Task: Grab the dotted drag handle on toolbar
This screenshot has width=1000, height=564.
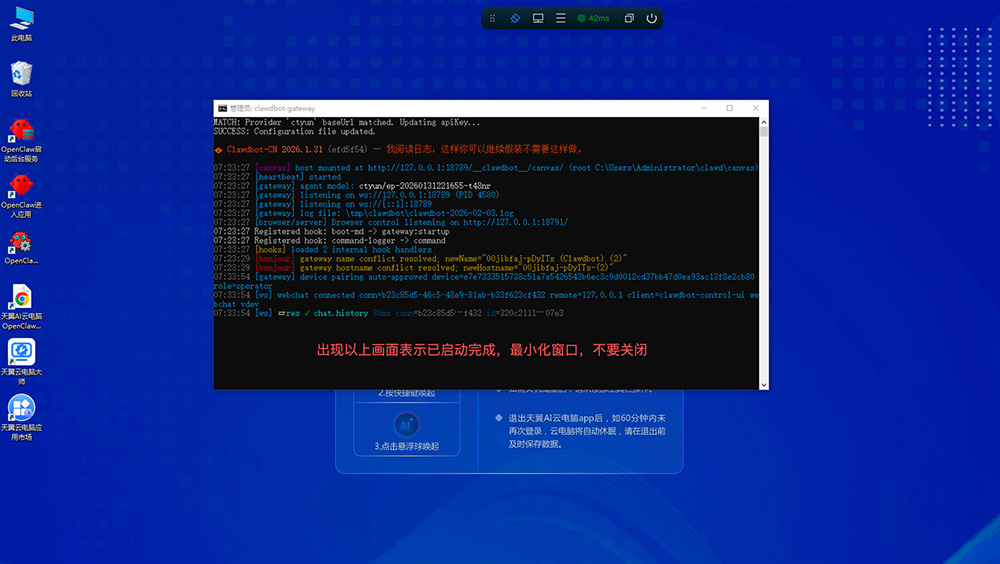Action: pos(494,18)
